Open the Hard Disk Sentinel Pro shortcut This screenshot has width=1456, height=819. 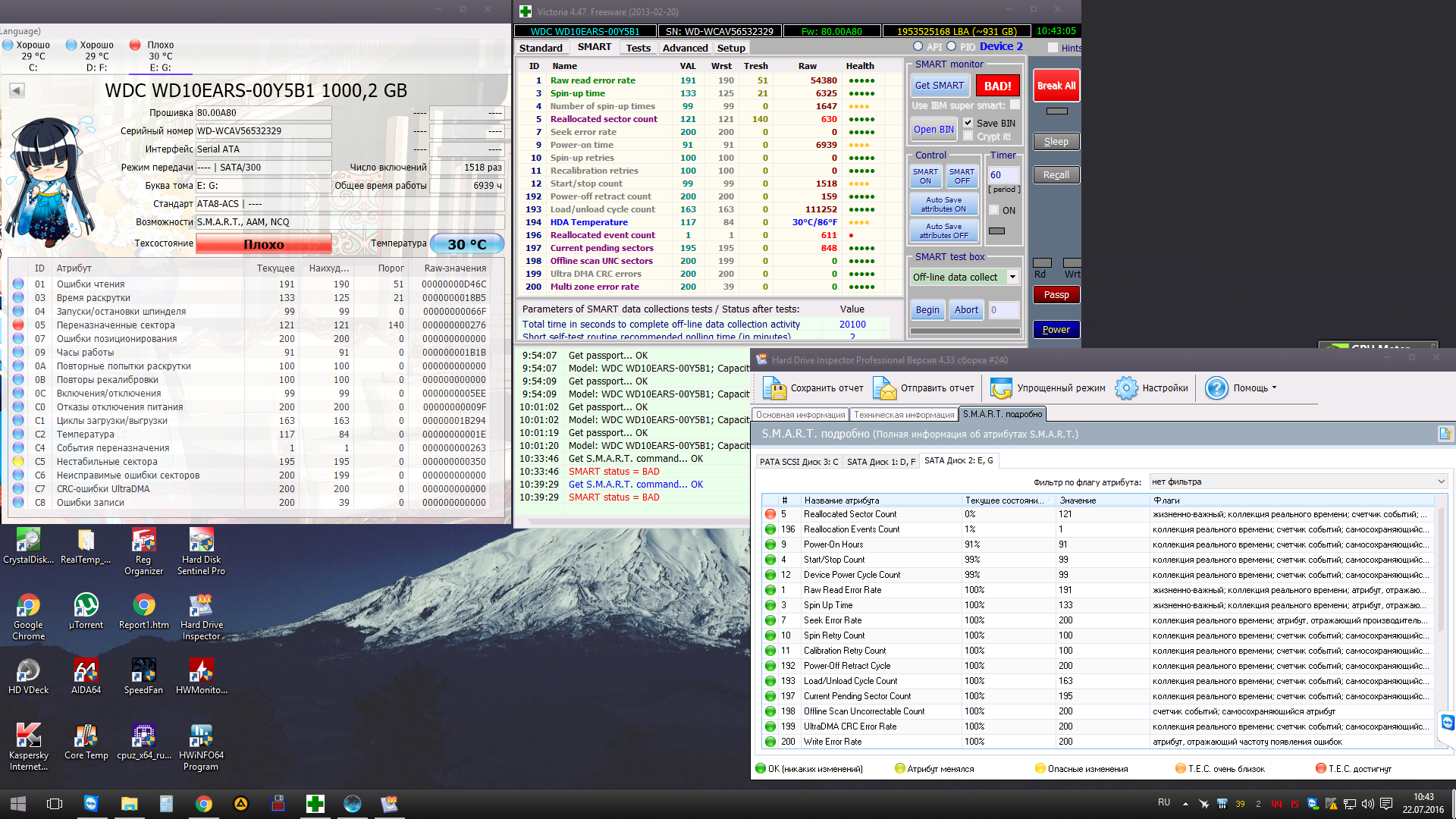tap(201, 540)
